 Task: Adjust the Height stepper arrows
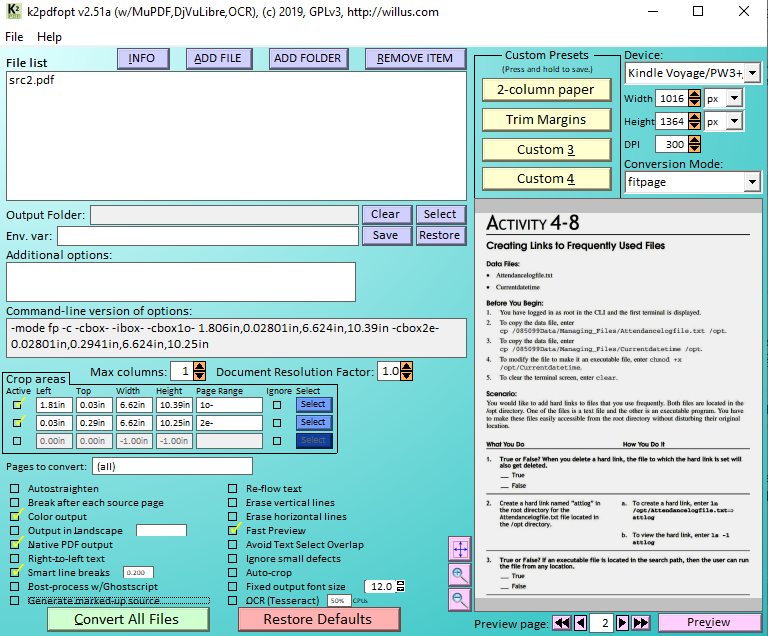click(x=694, y=121)
